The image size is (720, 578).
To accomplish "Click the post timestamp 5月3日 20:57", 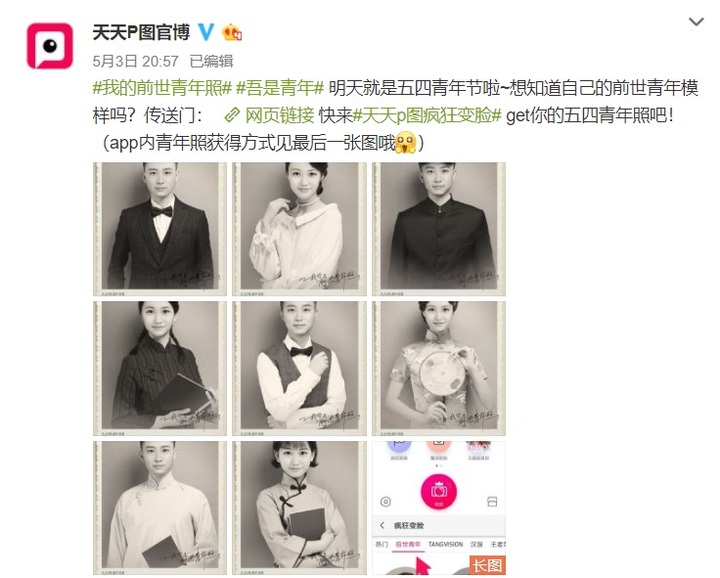I will tap(135, 61).
